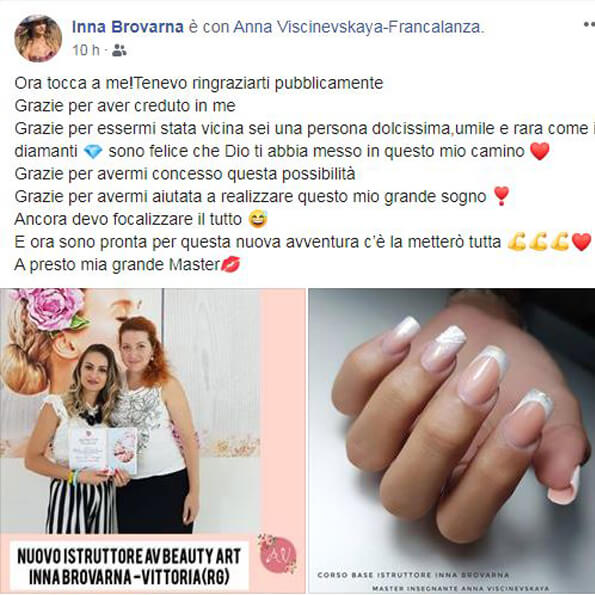Click the first flexed biceps emoji

tap(517, 242)
